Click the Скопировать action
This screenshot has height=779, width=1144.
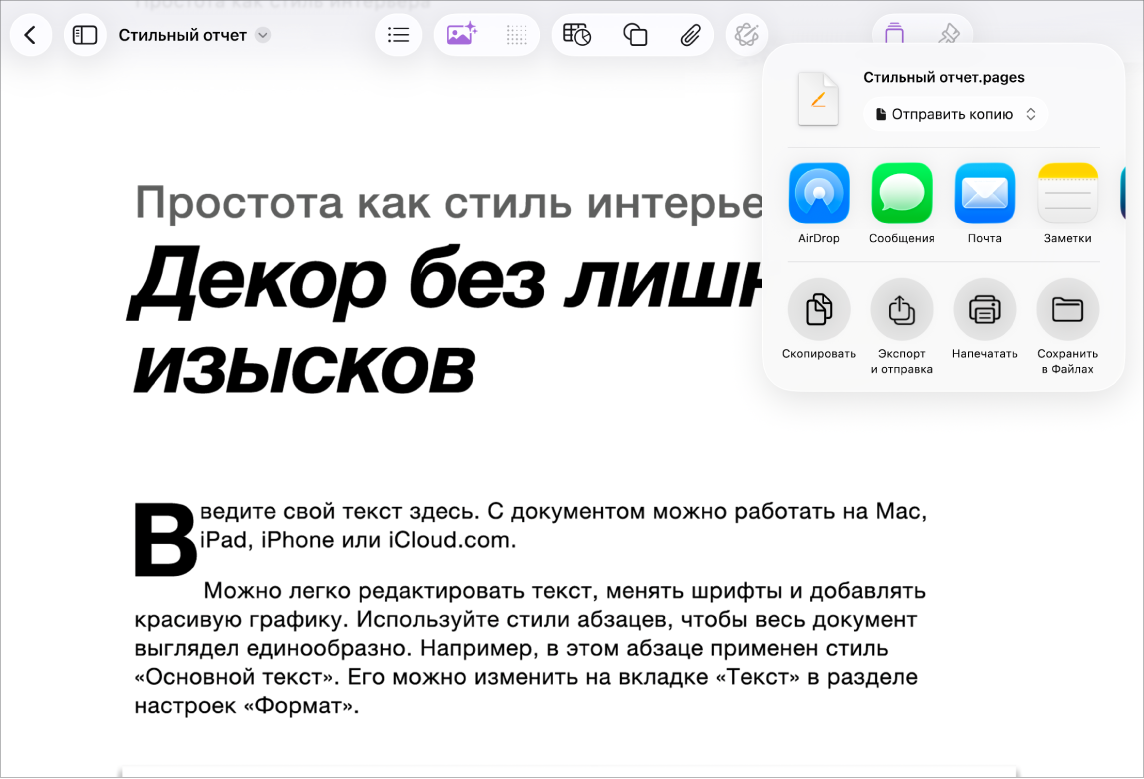(819, 320)
